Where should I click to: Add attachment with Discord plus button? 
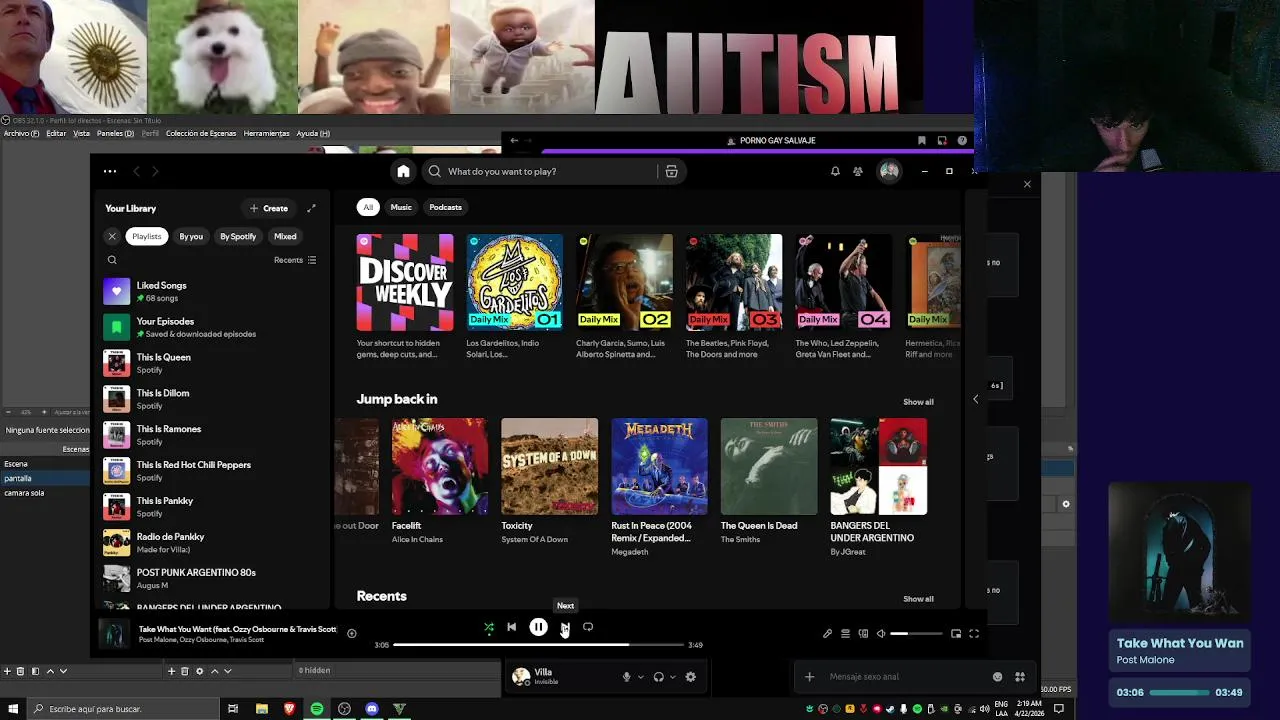tap(809, 677)
